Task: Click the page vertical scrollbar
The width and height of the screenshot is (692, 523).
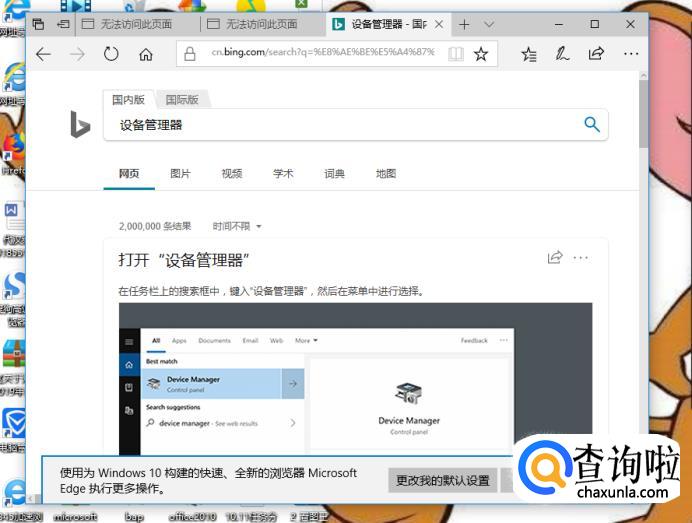Action: (x=643, y=114)
